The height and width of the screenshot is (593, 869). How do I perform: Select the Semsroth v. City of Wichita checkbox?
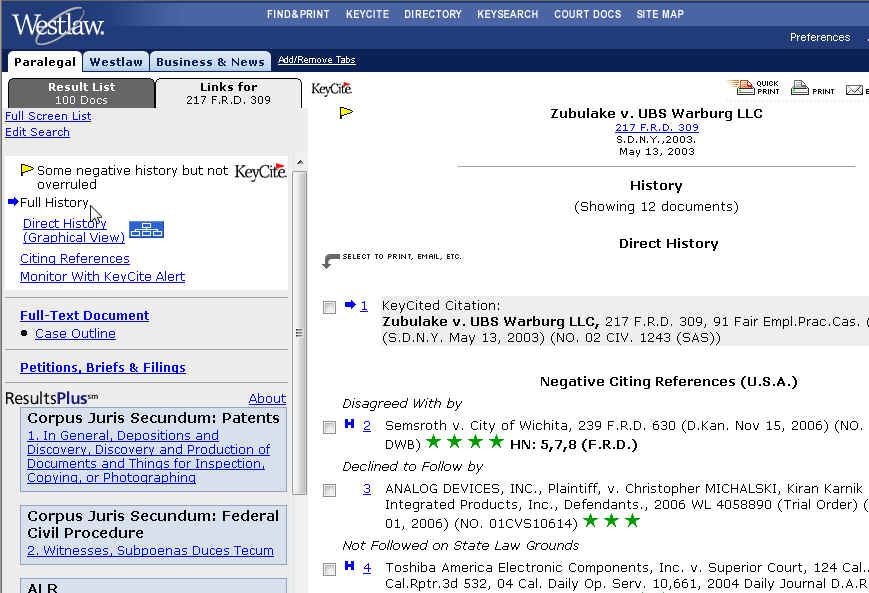(x=329, y=427)
